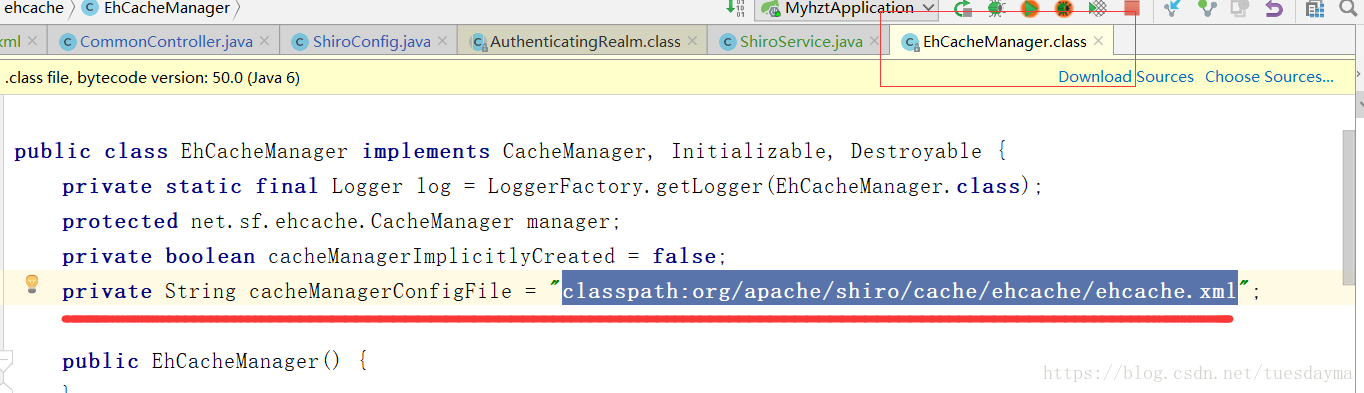Click the orange-highlighted run play icon
The height and width of the screenshot is (393, 1364).
[x=1029, y=9]
